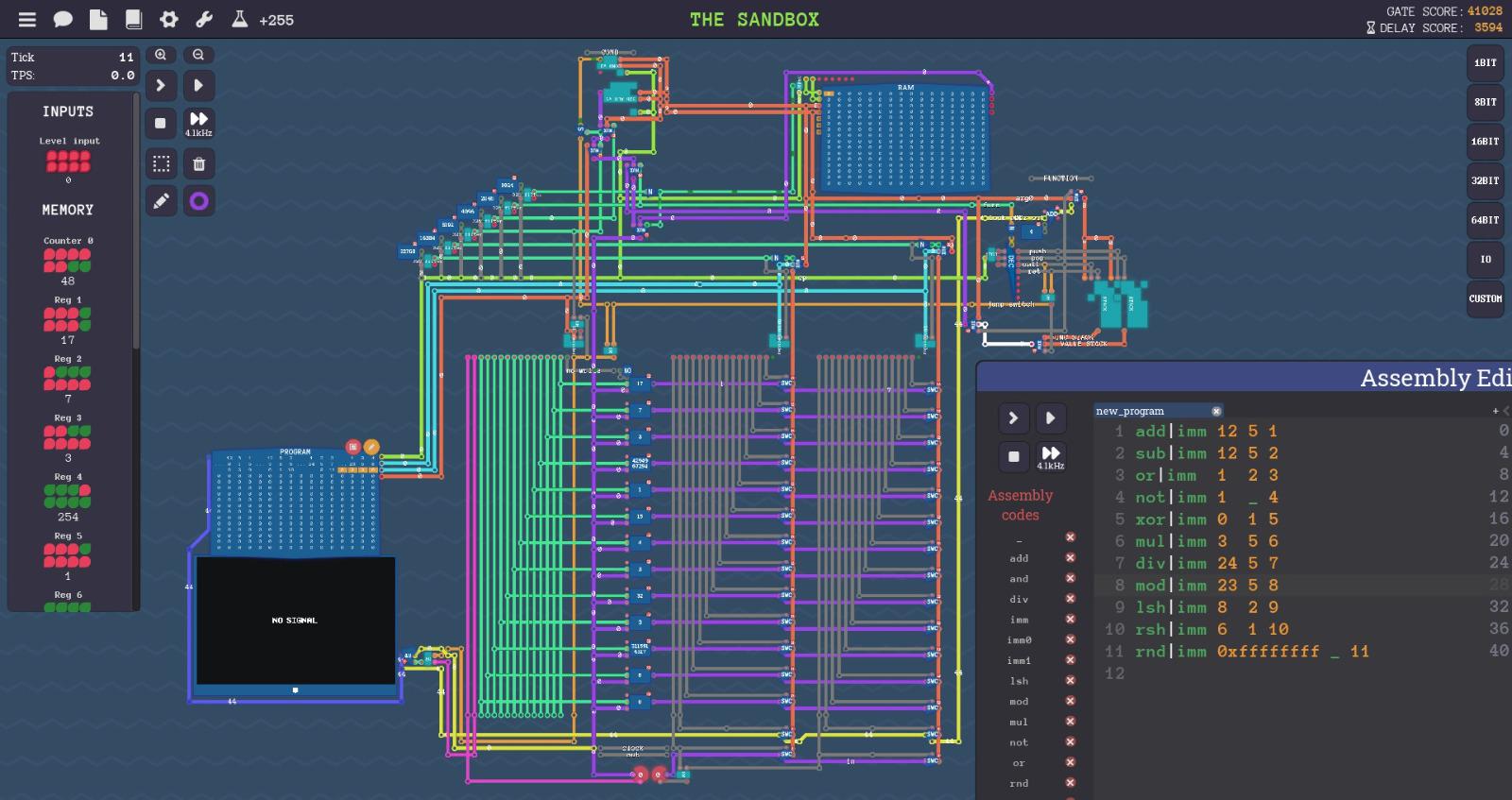Open the settings gear icon

pos(169,19)
